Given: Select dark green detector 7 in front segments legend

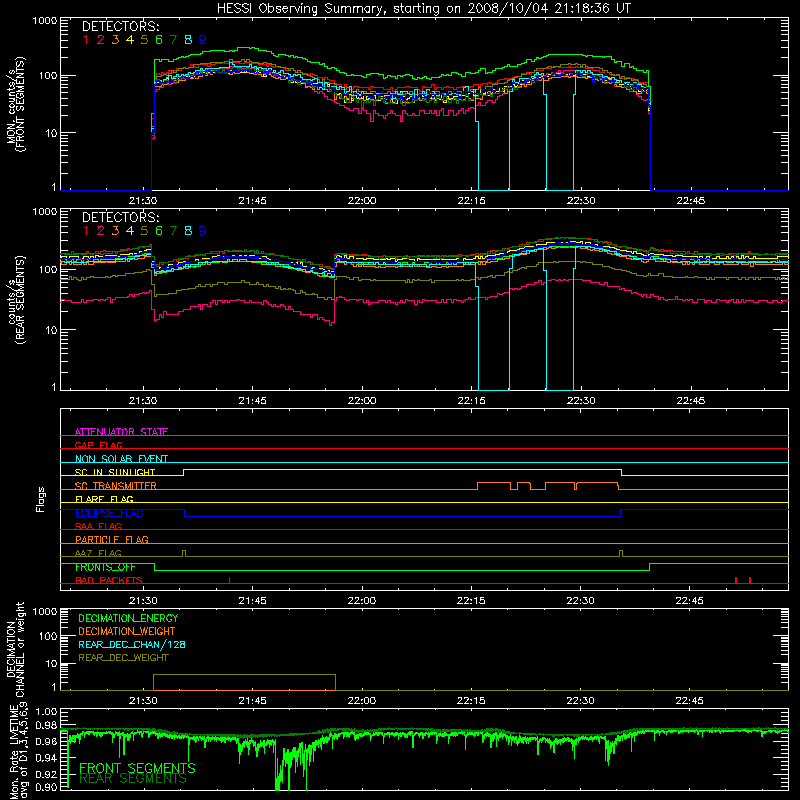Looking at the screenshot, I should click(173, 40).
